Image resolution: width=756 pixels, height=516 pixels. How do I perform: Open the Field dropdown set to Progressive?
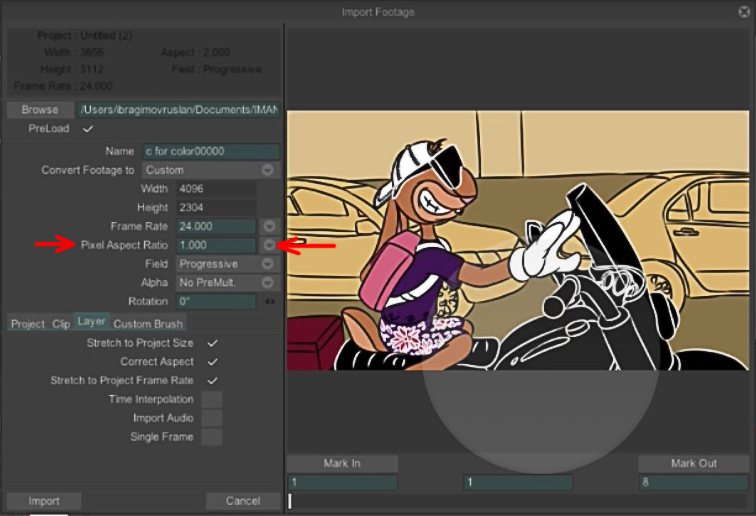pyautogui.click(x=228, y=264)
